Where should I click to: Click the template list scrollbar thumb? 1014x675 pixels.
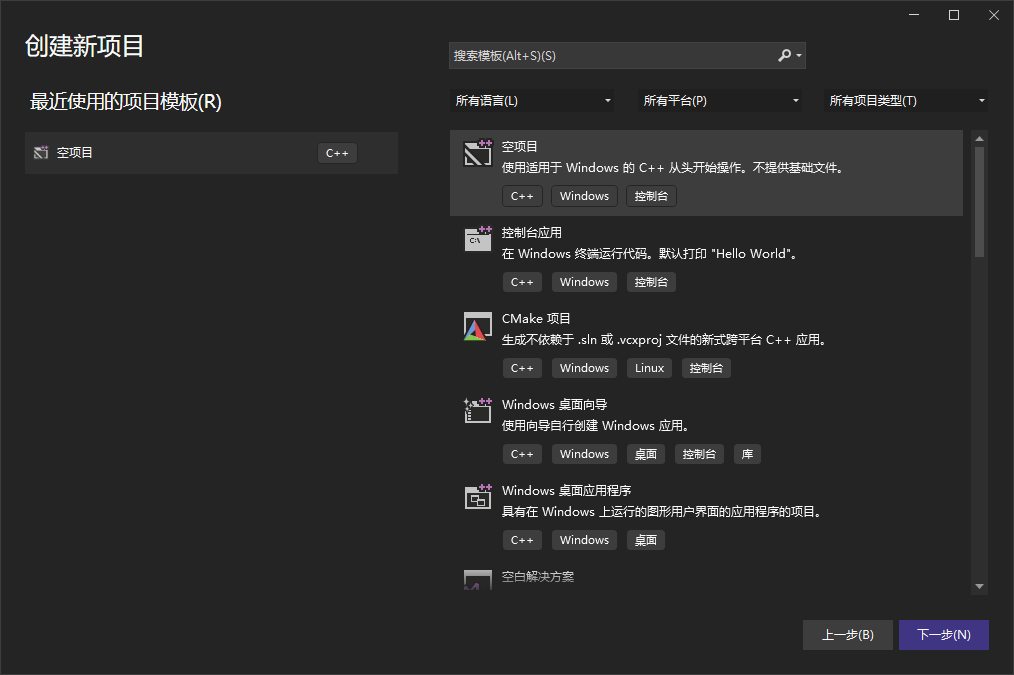coord(979,202)
